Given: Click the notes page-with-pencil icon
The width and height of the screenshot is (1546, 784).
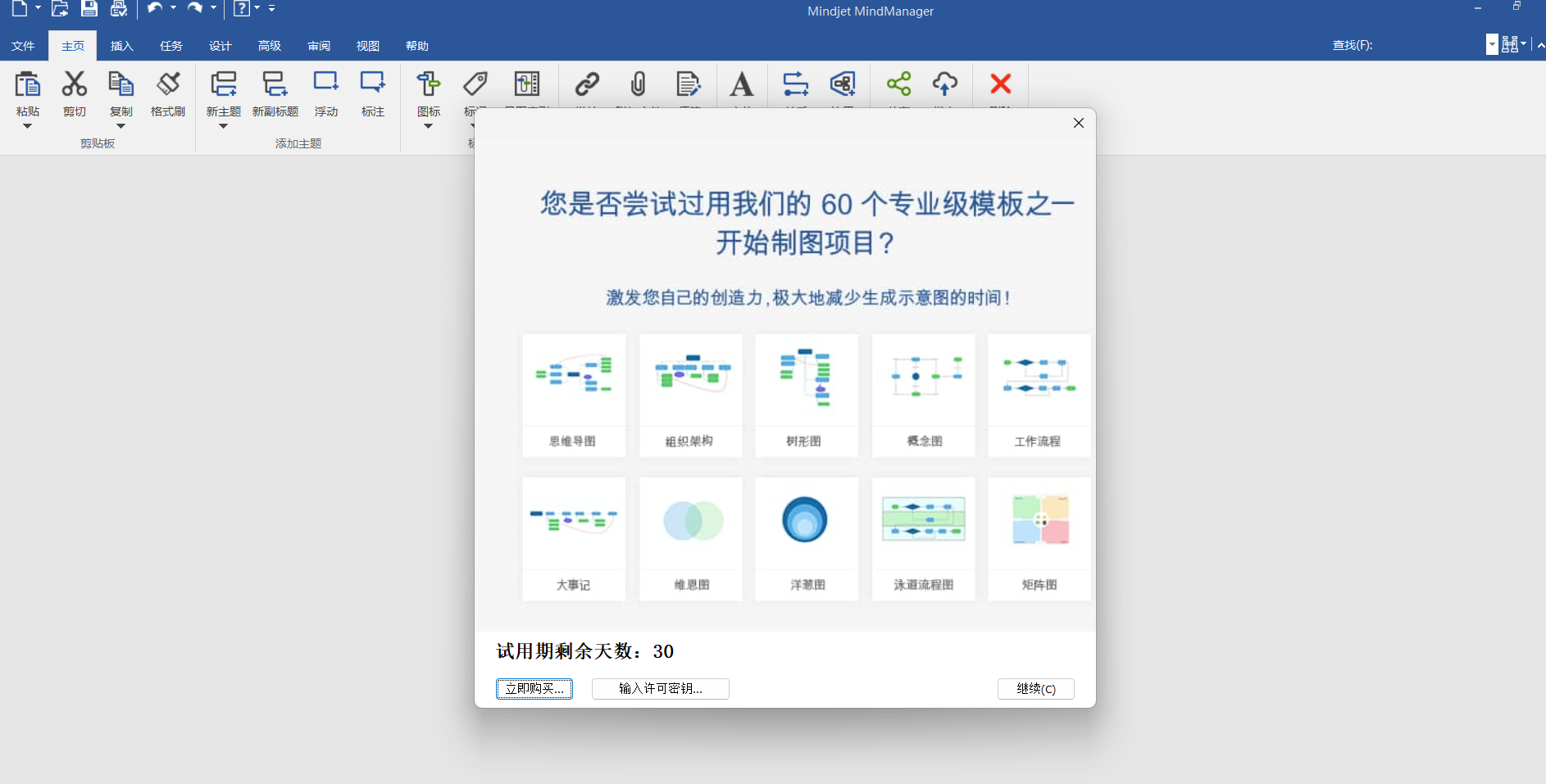Looking at the screenshot, I should [688, 84].
